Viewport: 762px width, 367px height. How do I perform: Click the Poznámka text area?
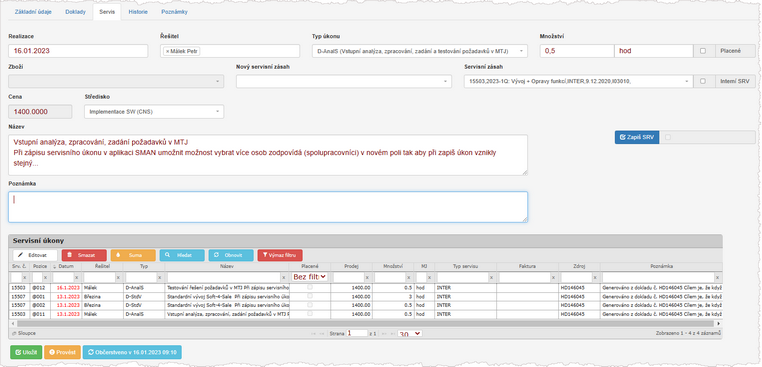[268, 207]
